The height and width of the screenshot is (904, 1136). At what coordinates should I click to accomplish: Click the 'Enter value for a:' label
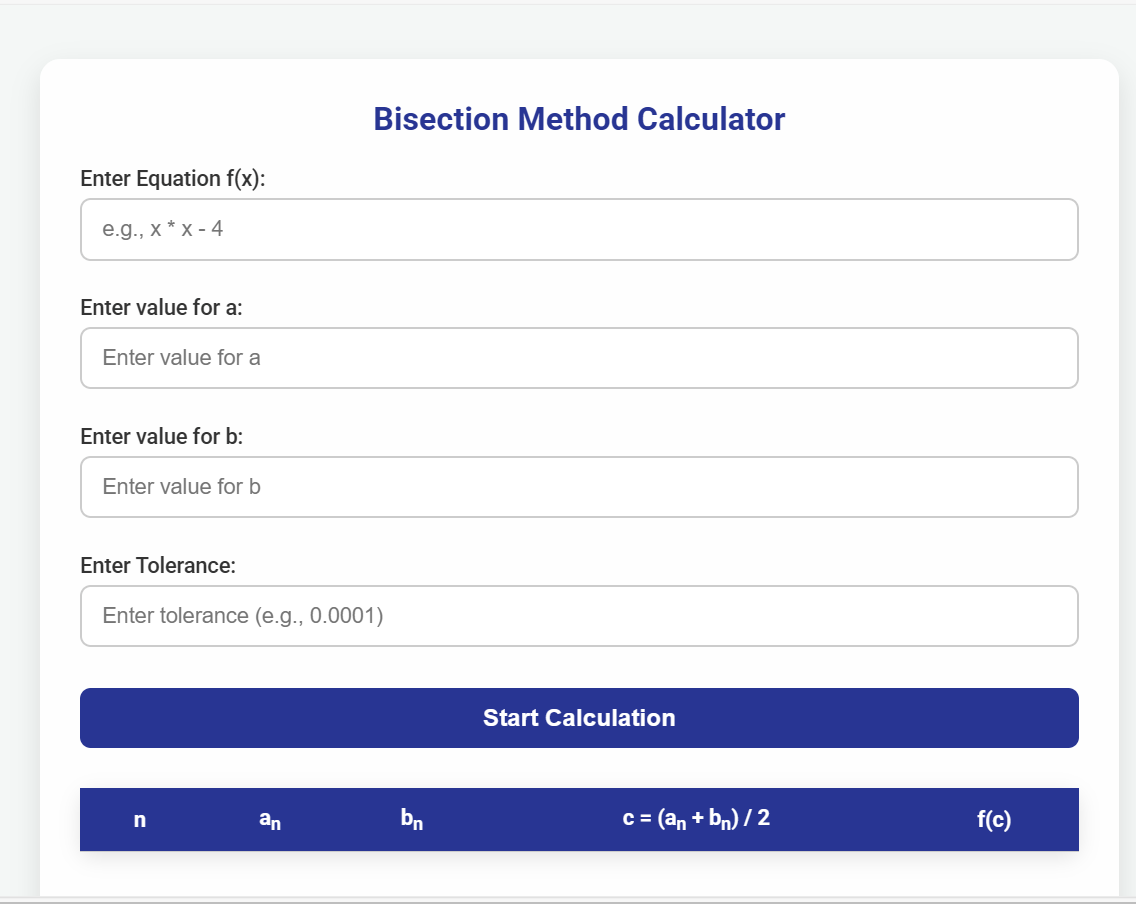161,307
